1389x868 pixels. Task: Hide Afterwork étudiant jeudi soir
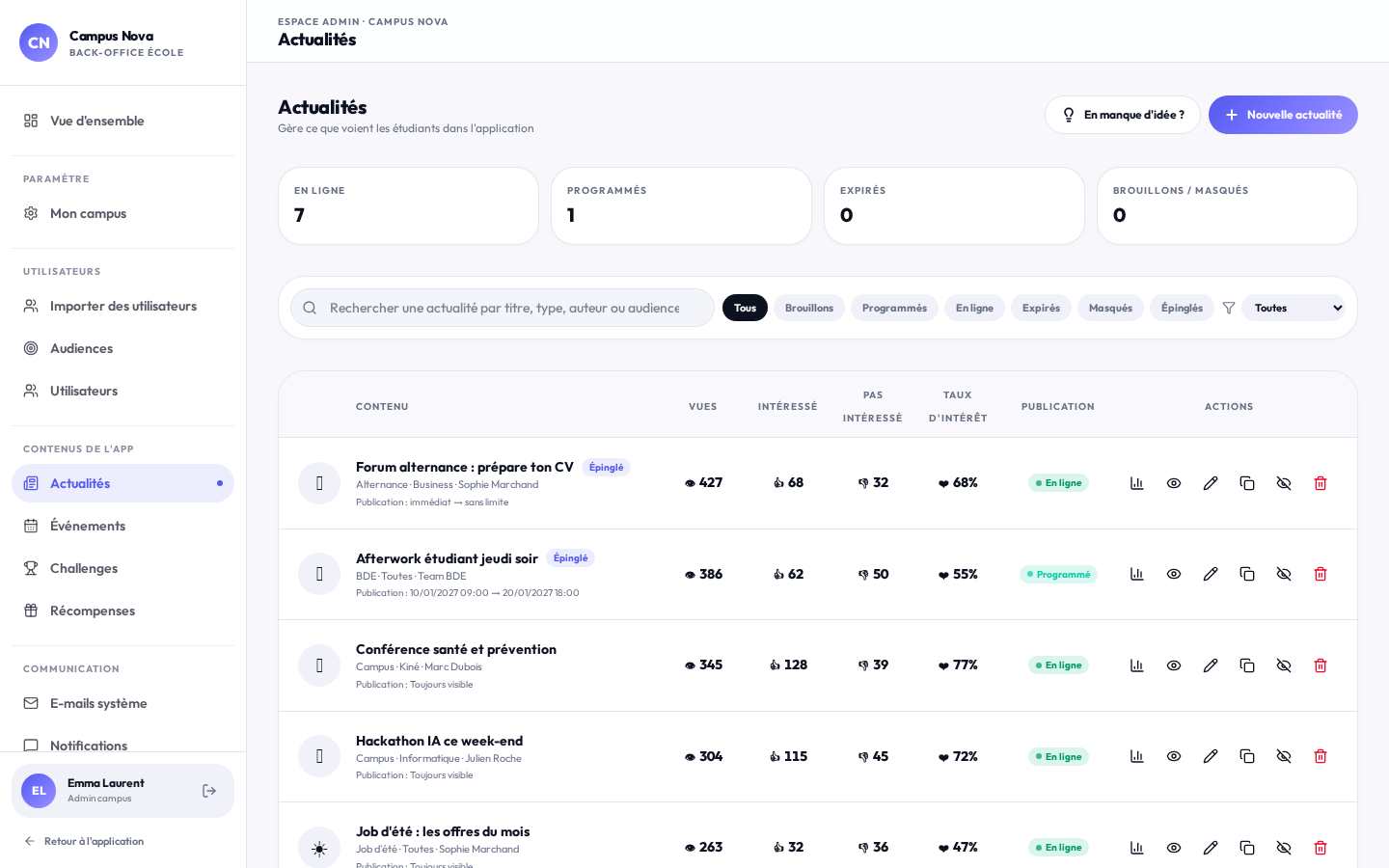coord(1284,574)
